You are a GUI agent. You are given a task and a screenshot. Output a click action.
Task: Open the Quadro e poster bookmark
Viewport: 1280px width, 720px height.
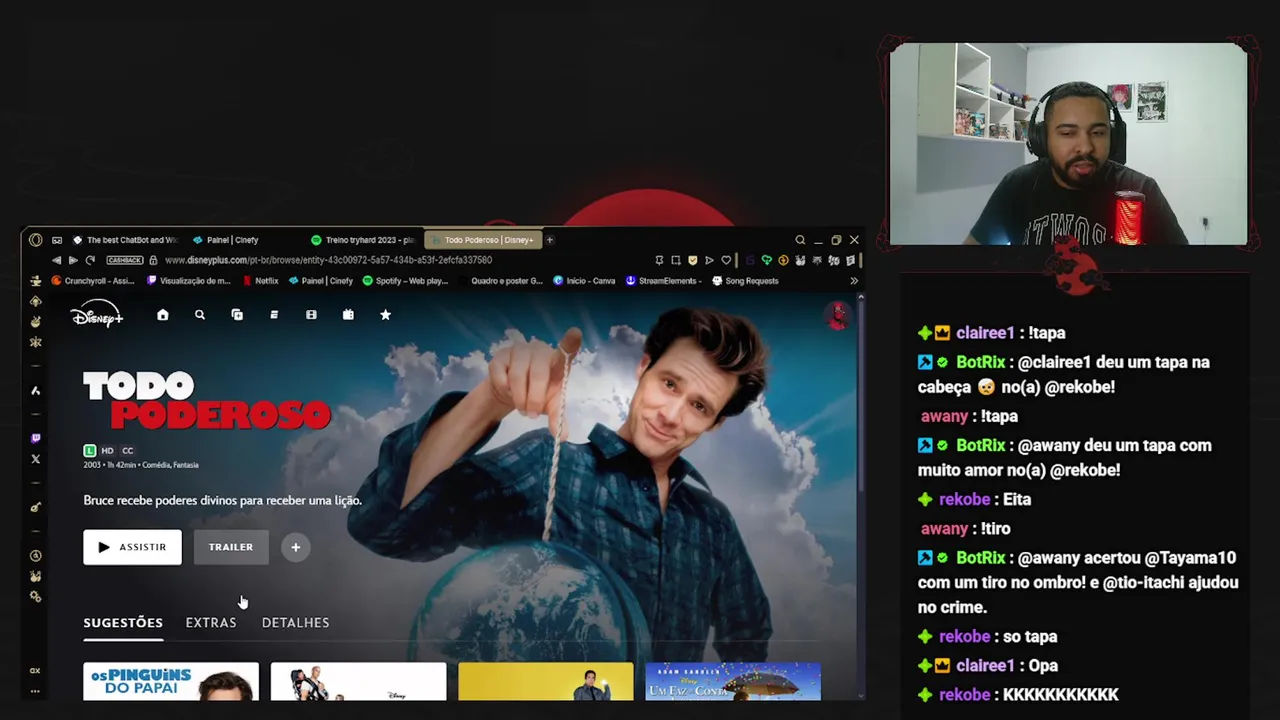coord(500,281)
